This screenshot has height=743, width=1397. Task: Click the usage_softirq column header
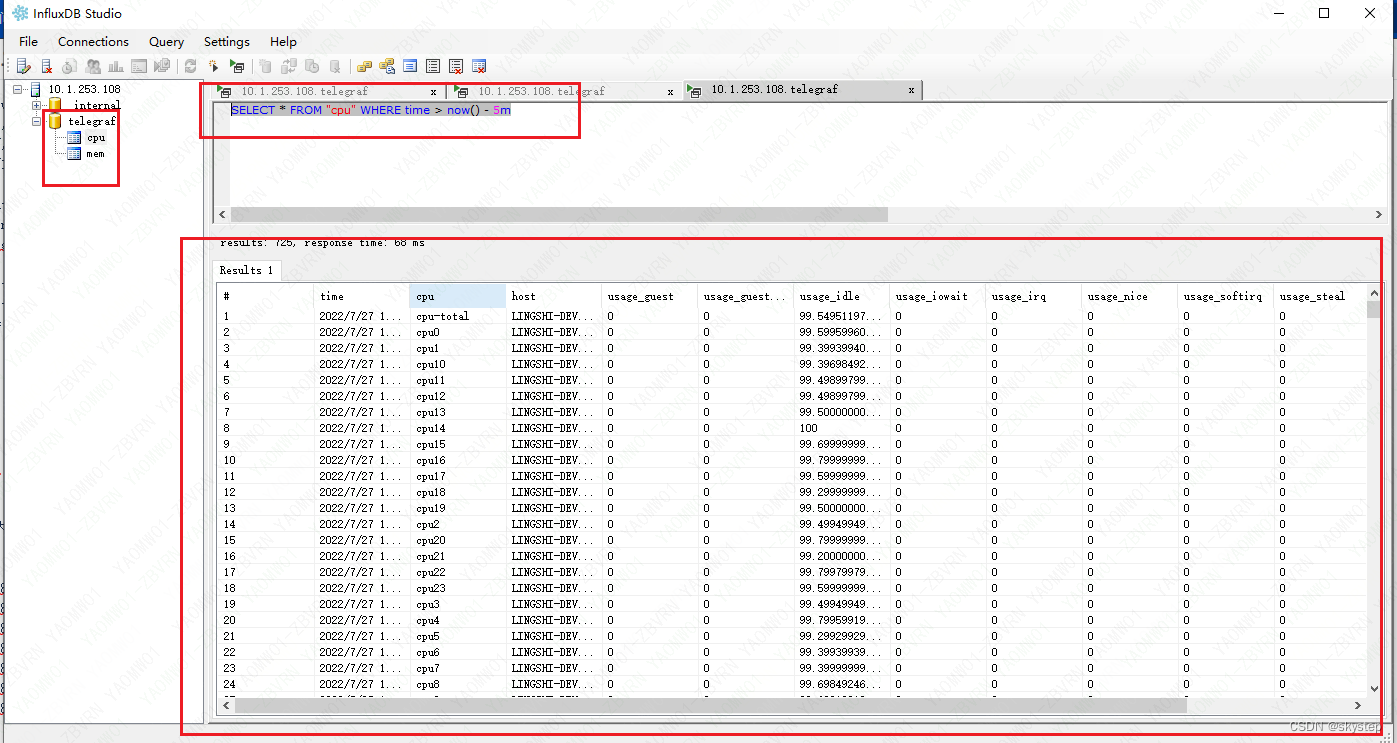1225,296
